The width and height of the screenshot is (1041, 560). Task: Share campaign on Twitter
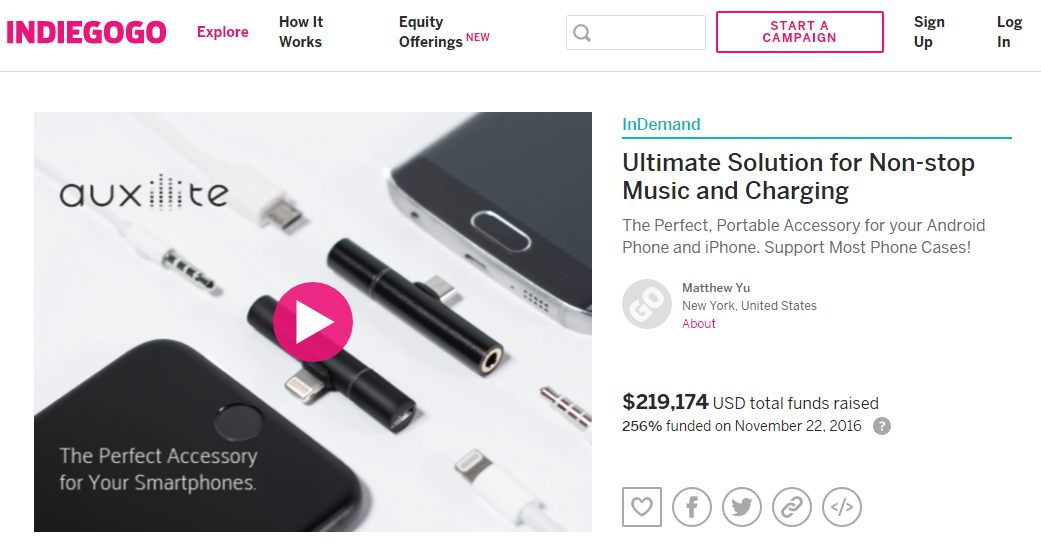(x=742, y=507)
